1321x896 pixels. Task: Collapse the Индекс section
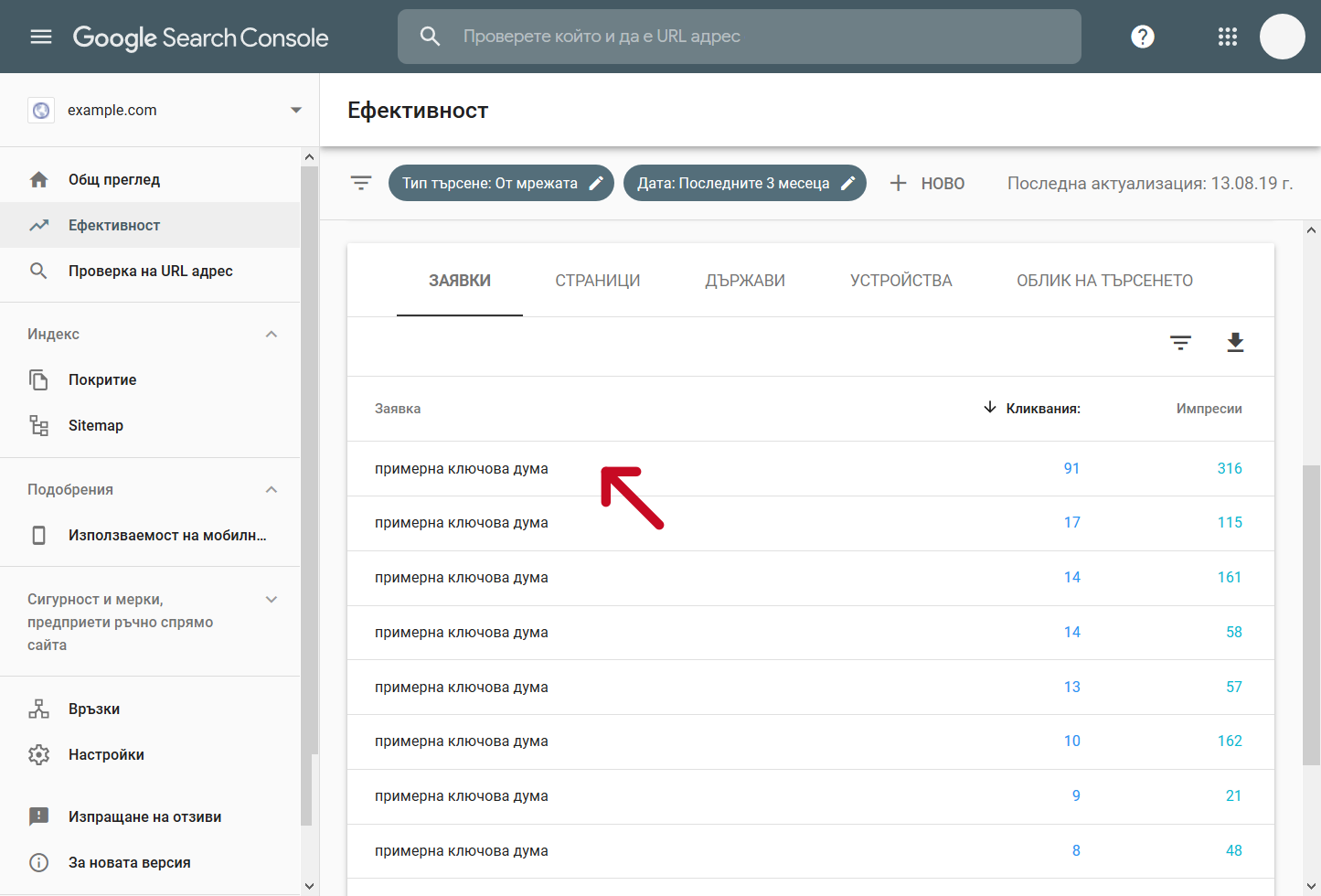(x=272, y=335)
